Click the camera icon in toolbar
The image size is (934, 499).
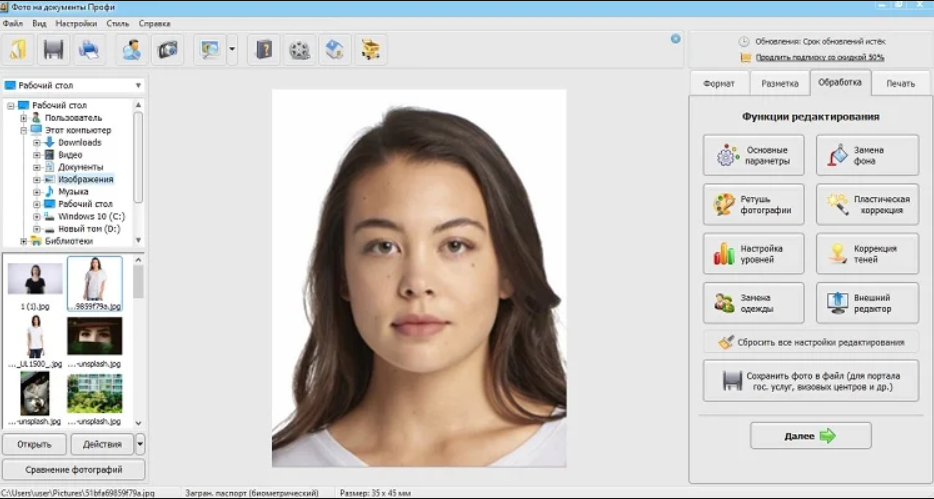pos(167,48)
